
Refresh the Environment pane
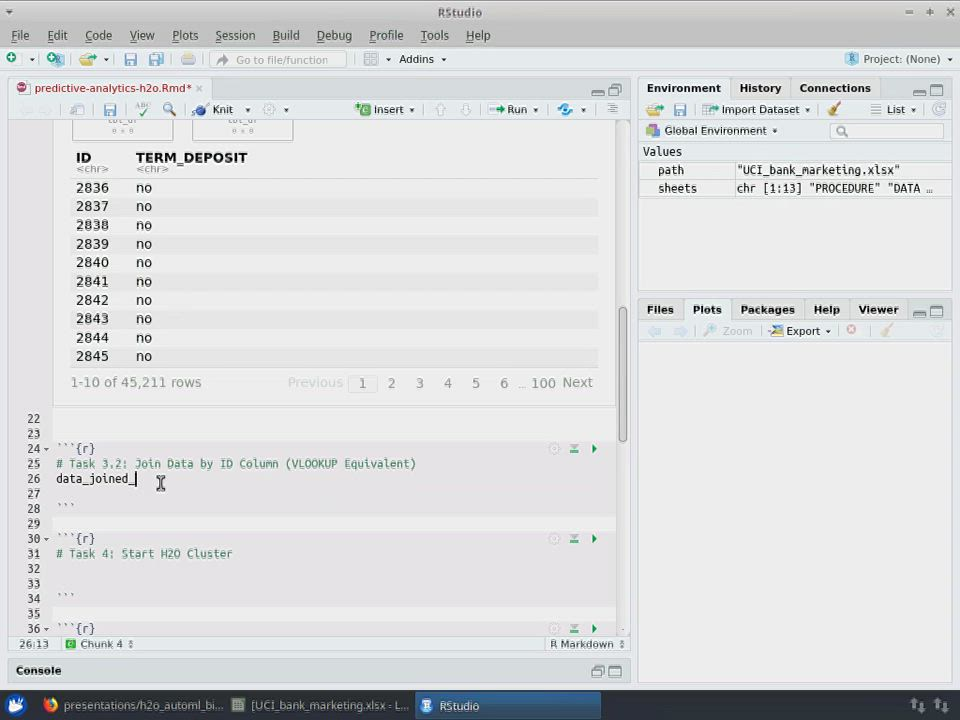(x=938, y=110)
